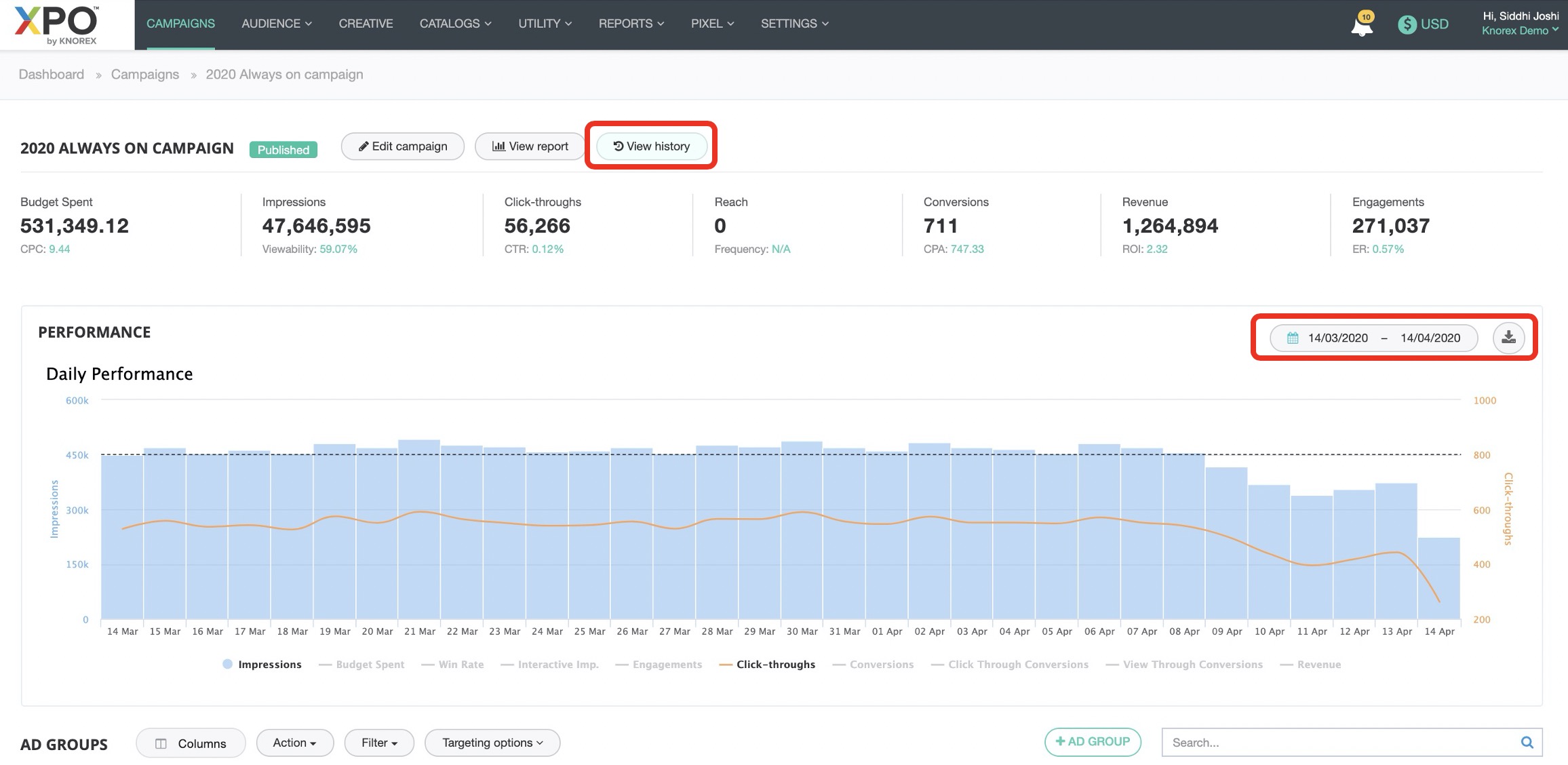This screenshot has height=765, width=1568.
Task: Click Edit campaign button
Action: [x=403, y=146]
